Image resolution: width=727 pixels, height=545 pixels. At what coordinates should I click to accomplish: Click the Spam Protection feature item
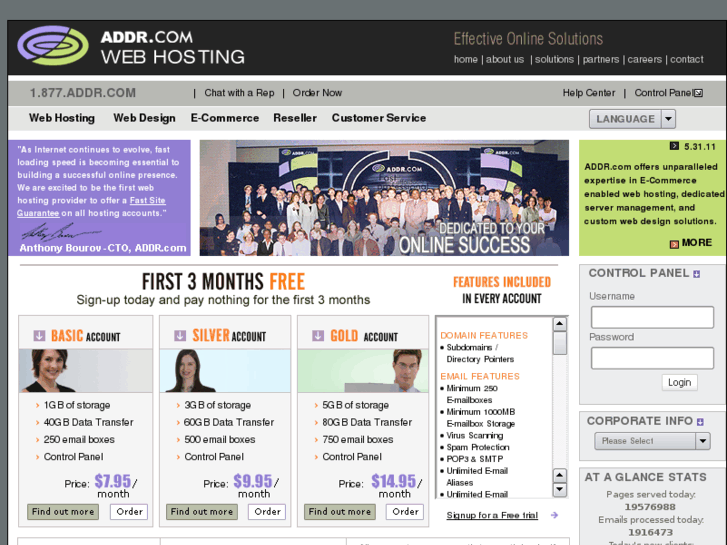pos(478,447)
